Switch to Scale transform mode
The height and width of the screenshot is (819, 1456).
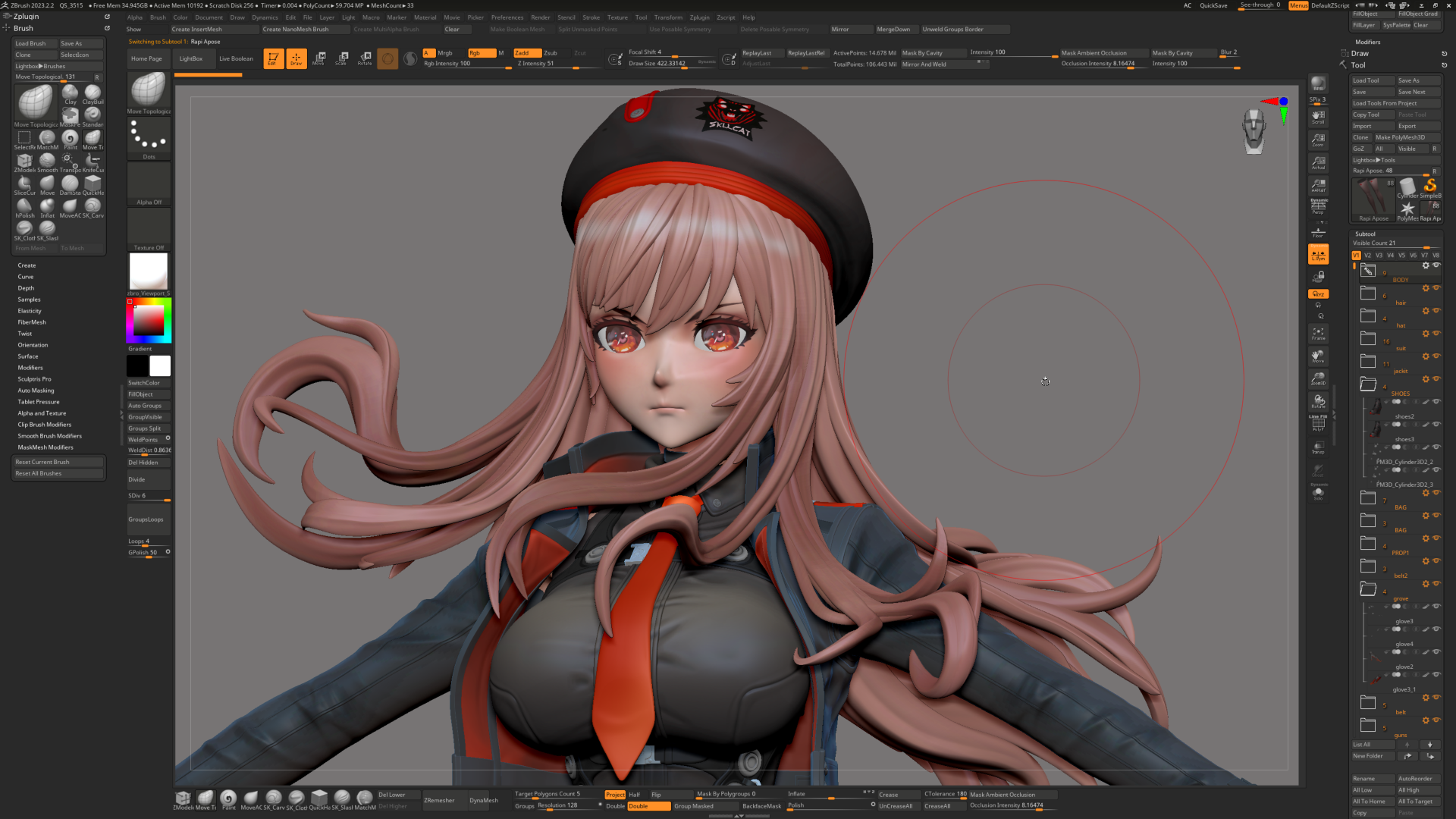342,58
